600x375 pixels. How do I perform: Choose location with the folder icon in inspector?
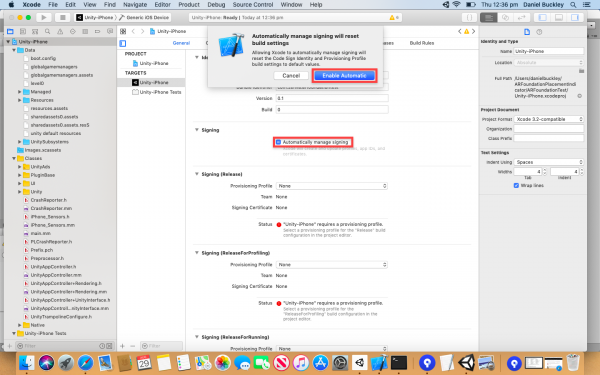pos(581,71)
